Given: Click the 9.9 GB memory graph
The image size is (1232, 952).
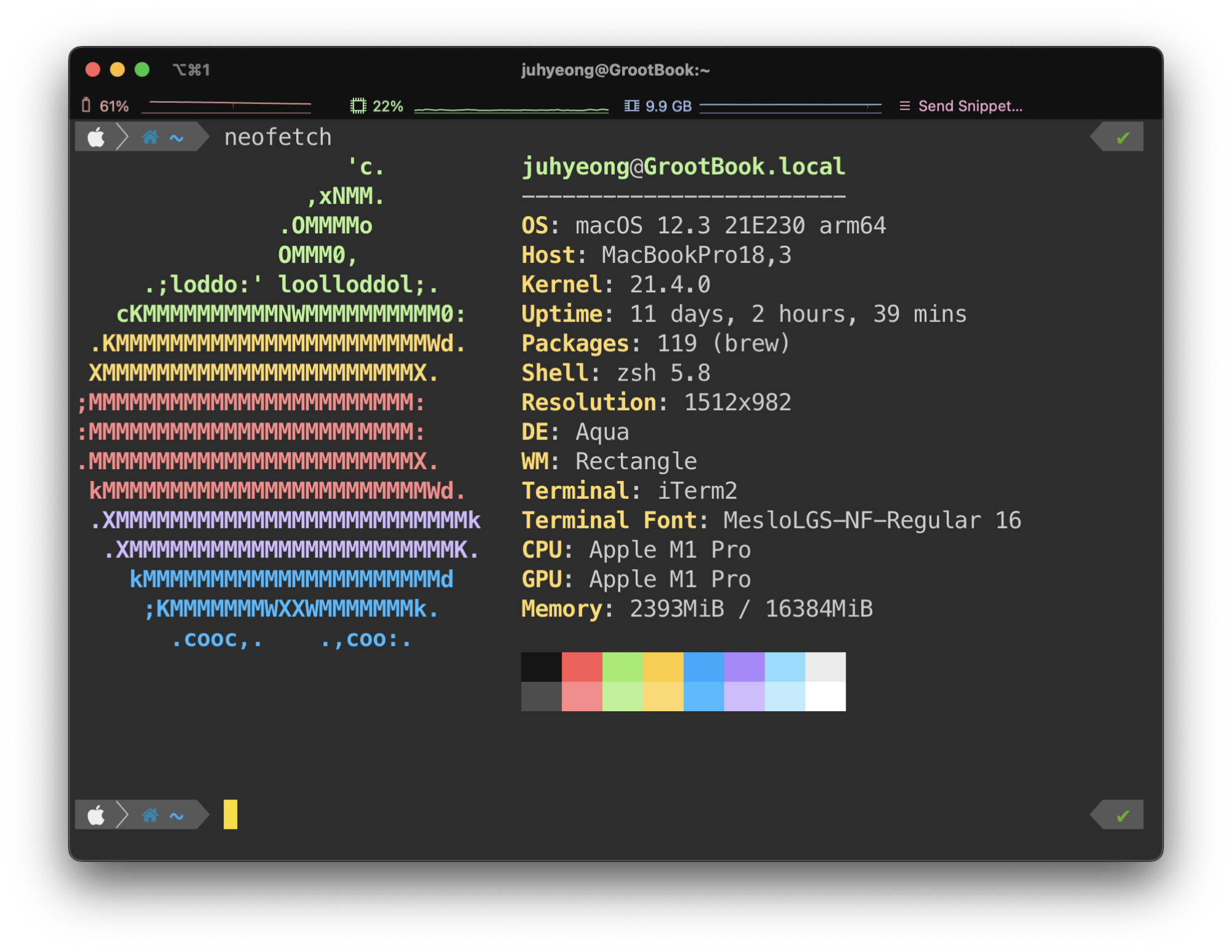Looking at the screenshot, I should (x=790, y=107).
